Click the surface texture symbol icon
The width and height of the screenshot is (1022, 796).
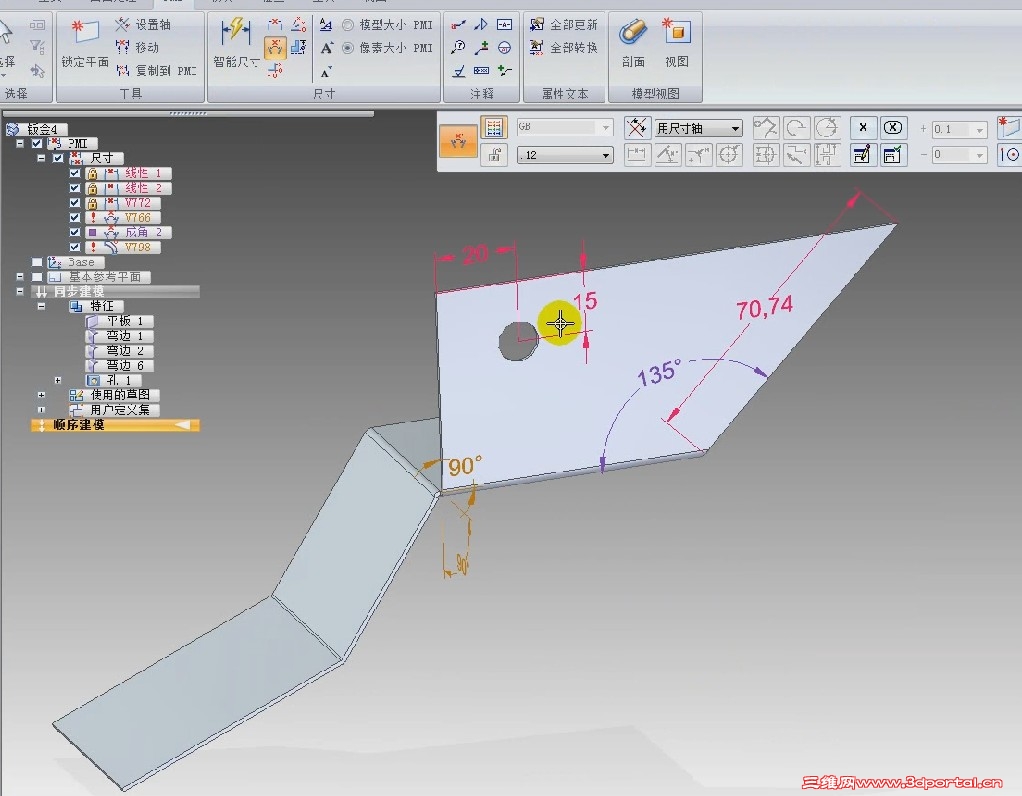click(458, 70)
